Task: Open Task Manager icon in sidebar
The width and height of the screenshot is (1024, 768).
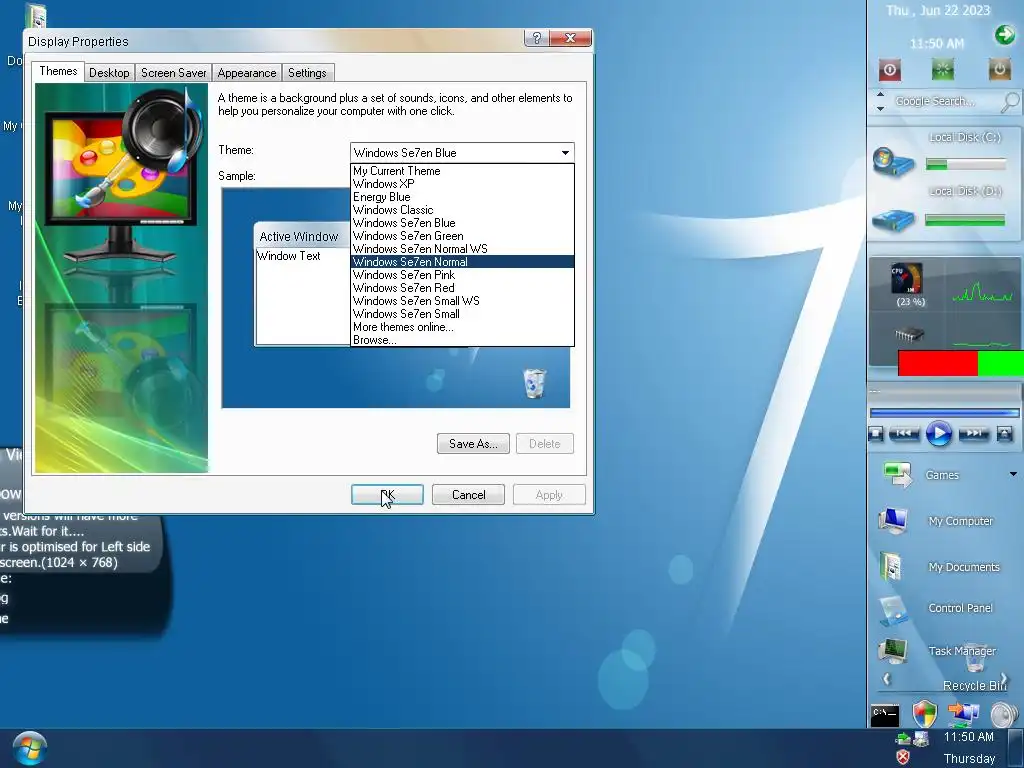Action: coord(892,650)
